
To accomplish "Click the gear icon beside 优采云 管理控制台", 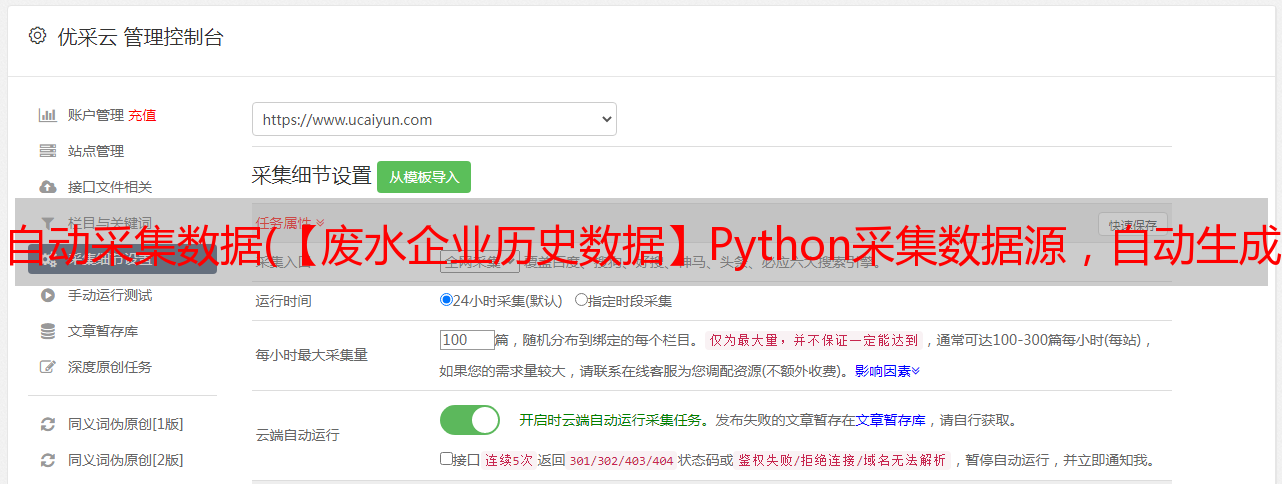I will (x=37, y=36).
